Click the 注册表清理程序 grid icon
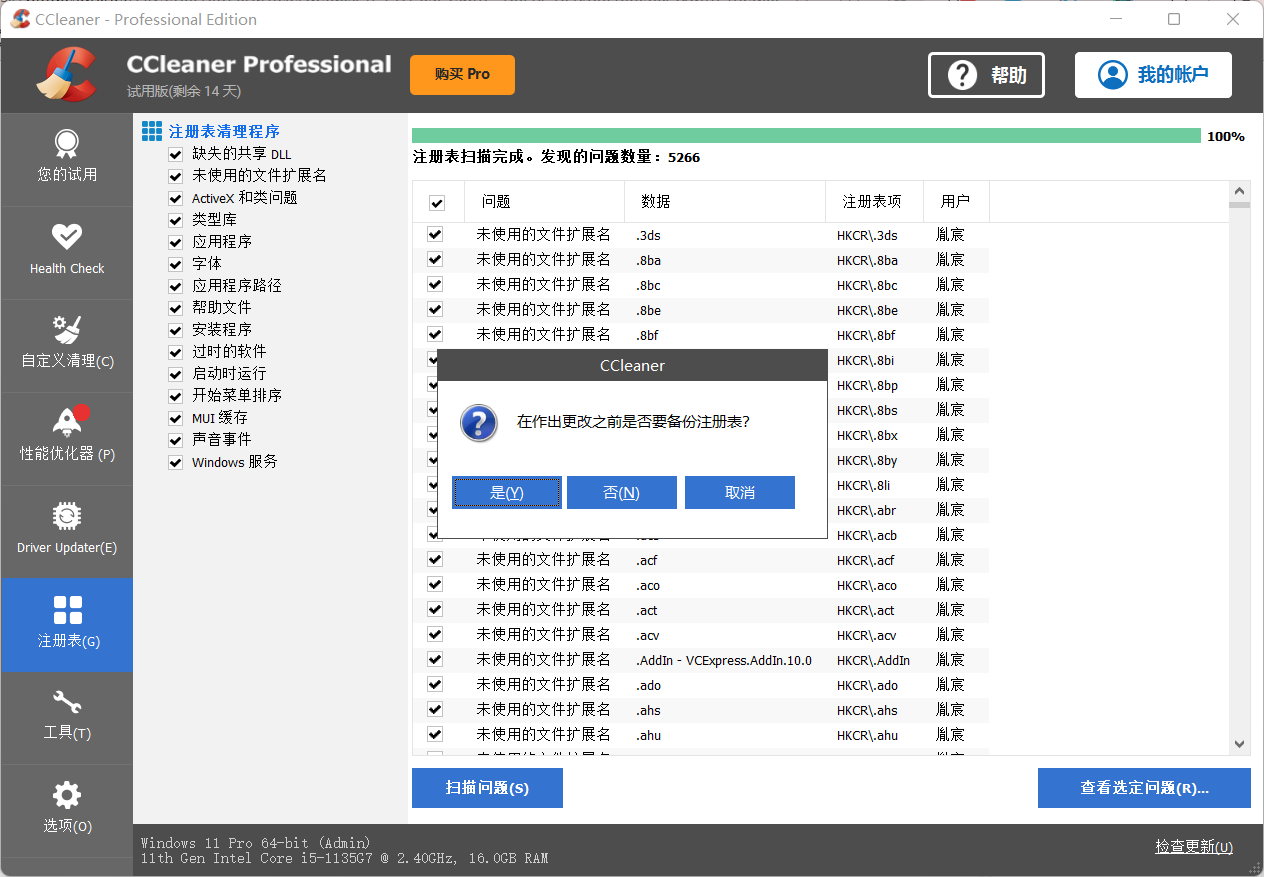The height and width of the screenshot is (877, 1264). 152,131
